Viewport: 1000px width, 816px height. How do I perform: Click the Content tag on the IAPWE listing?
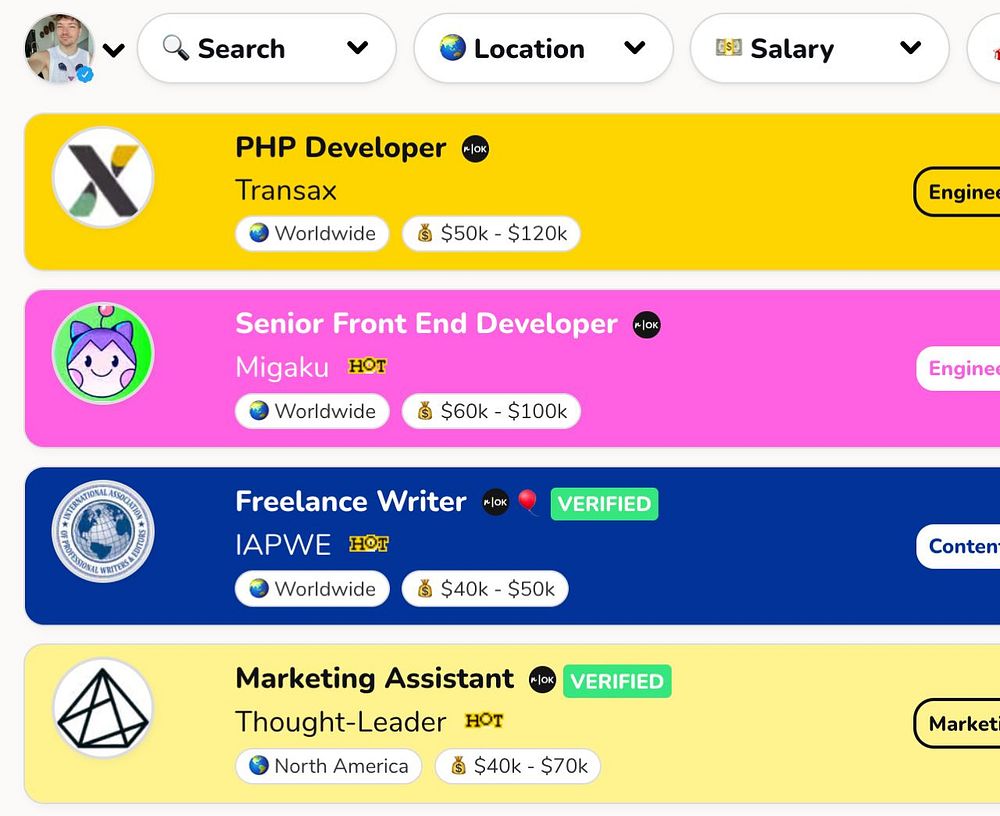point(960,546)
